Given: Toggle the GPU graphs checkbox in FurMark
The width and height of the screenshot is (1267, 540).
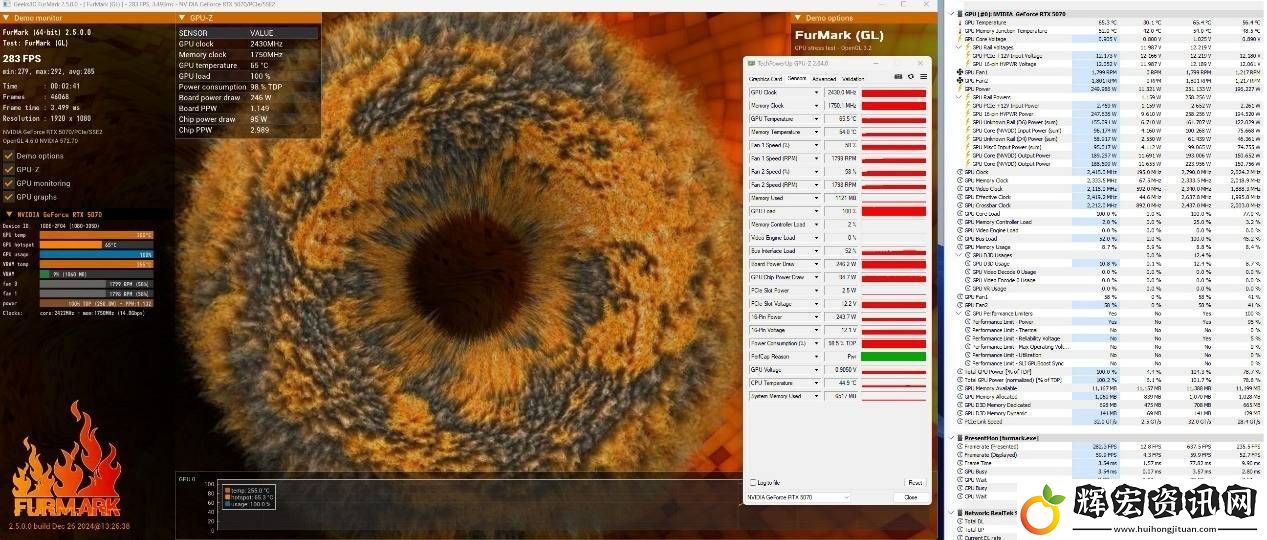Looking at the screenshot, I should click(x=9, y=197).
